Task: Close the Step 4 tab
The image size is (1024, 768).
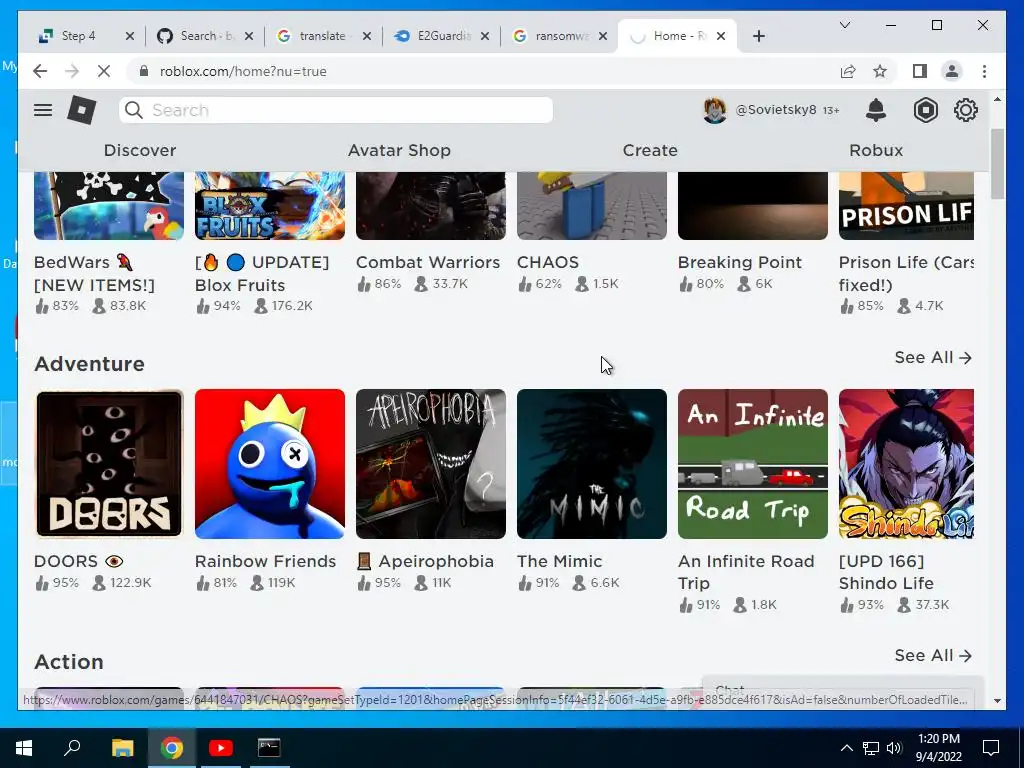Action: click(x=129, y=36)
